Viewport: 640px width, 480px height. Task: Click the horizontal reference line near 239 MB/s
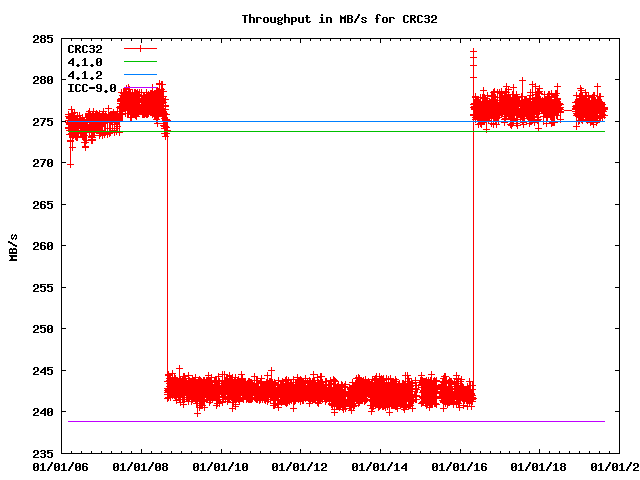pyautogui.click(x=330, y=421)
